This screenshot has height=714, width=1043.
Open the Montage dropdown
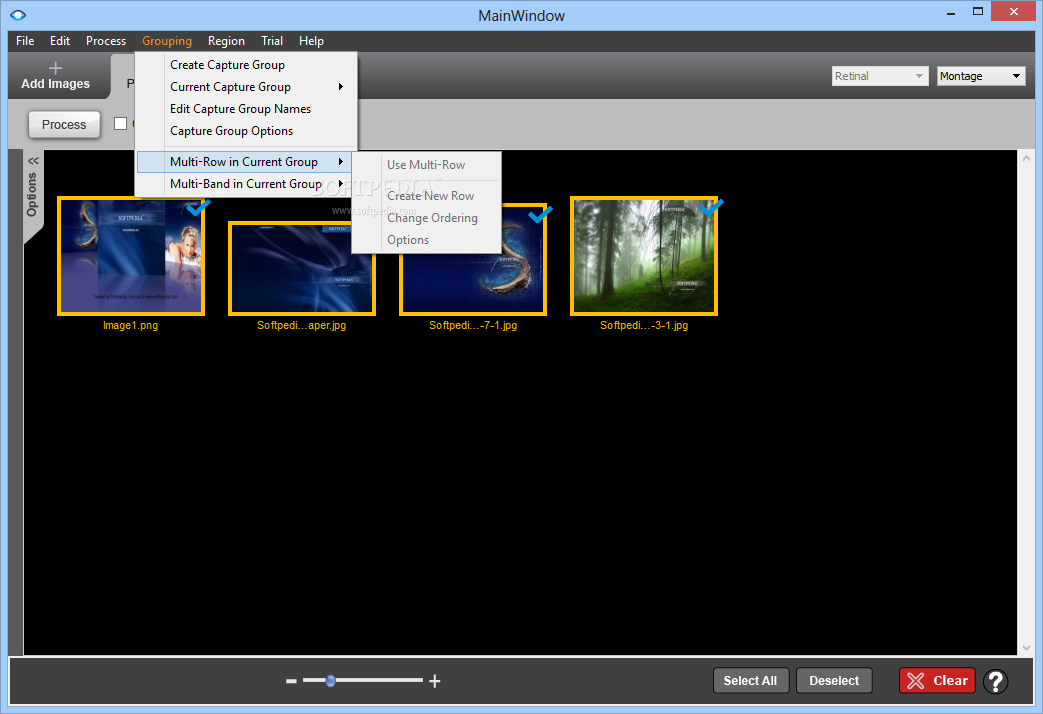(980, 76)
